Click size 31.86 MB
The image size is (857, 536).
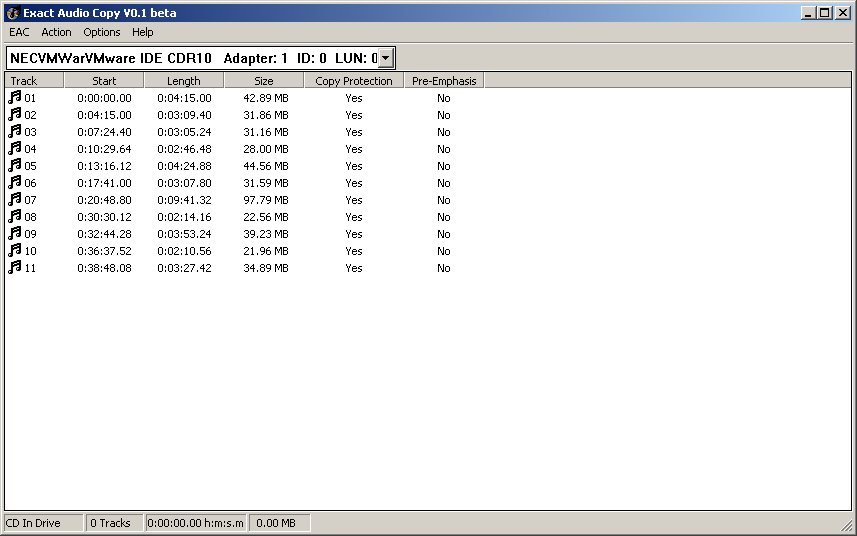point(266,115)
